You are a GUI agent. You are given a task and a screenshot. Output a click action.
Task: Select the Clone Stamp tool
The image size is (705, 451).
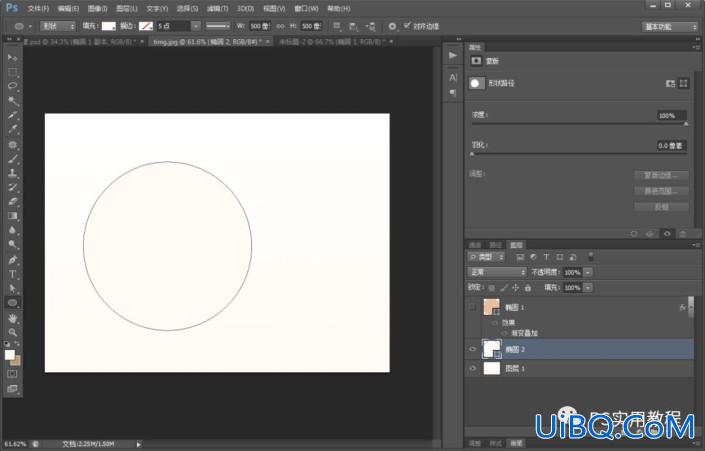(x=13, y=173)
